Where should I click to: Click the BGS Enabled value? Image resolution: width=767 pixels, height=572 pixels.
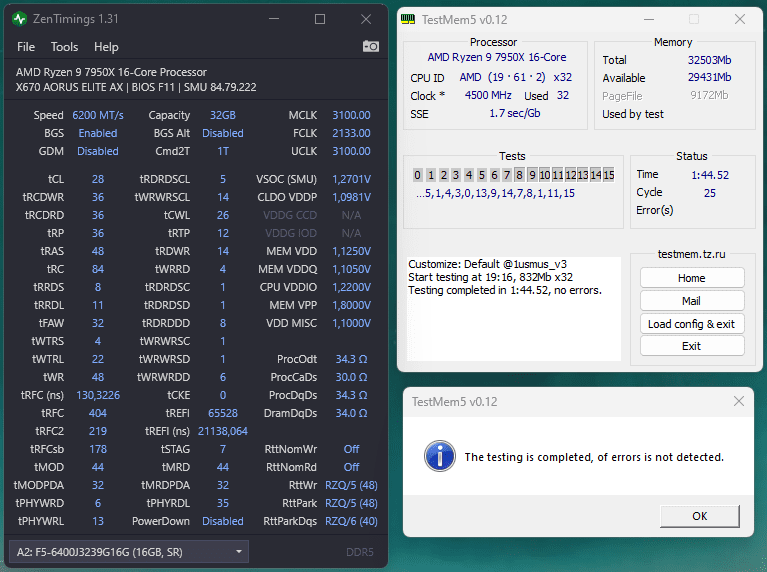coord(98,133)
